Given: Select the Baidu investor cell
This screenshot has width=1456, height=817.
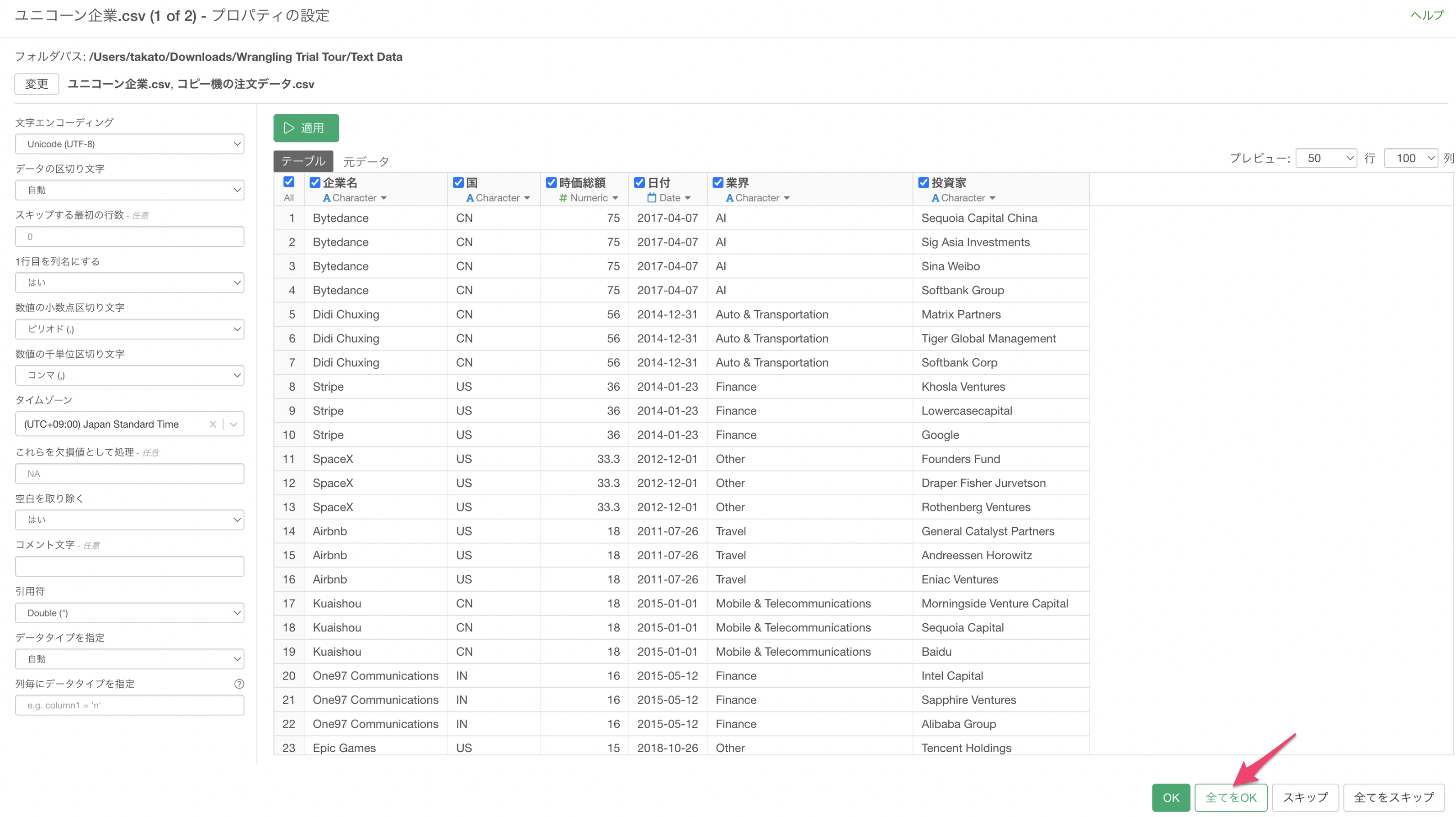Looking at the screenshot, I should pyautogui.click(x=1001, y=652).
